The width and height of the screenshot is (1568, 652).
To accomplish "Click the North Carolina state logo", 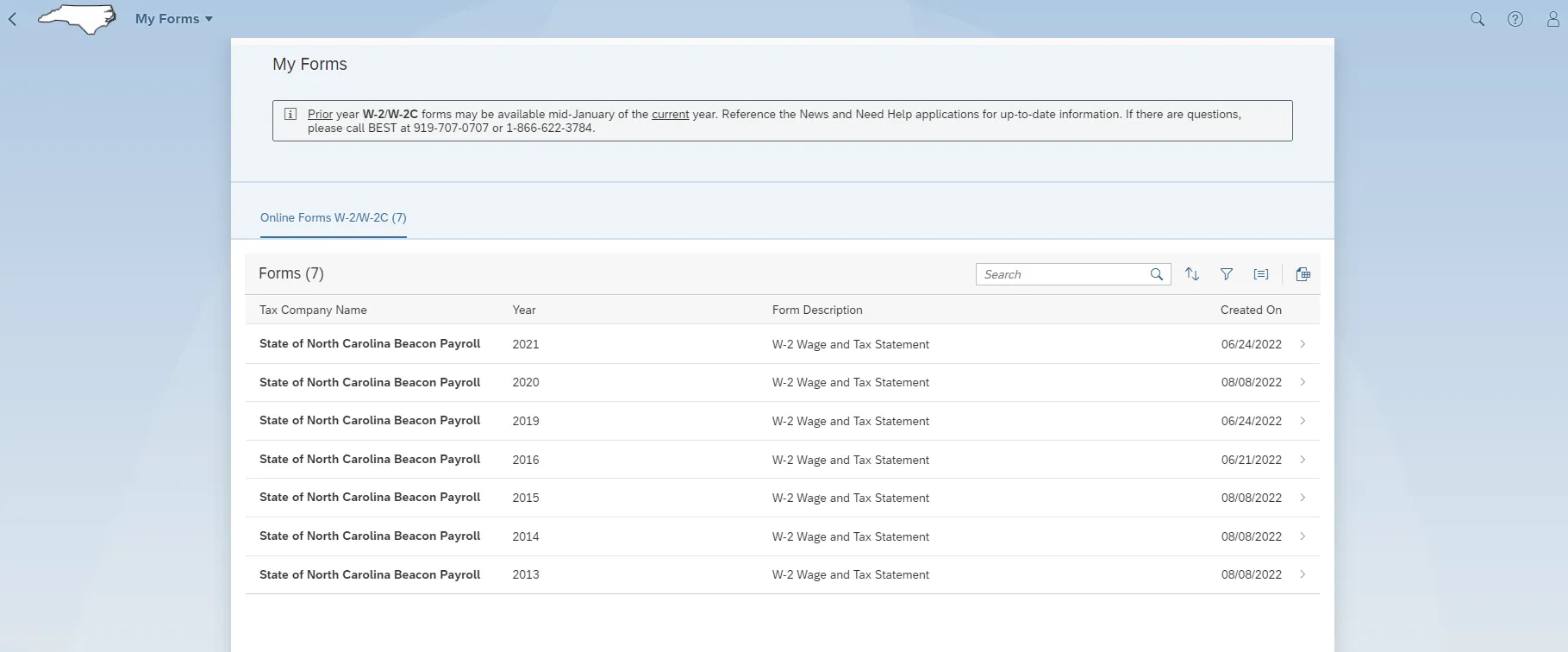I will click(x=78, y=19).
